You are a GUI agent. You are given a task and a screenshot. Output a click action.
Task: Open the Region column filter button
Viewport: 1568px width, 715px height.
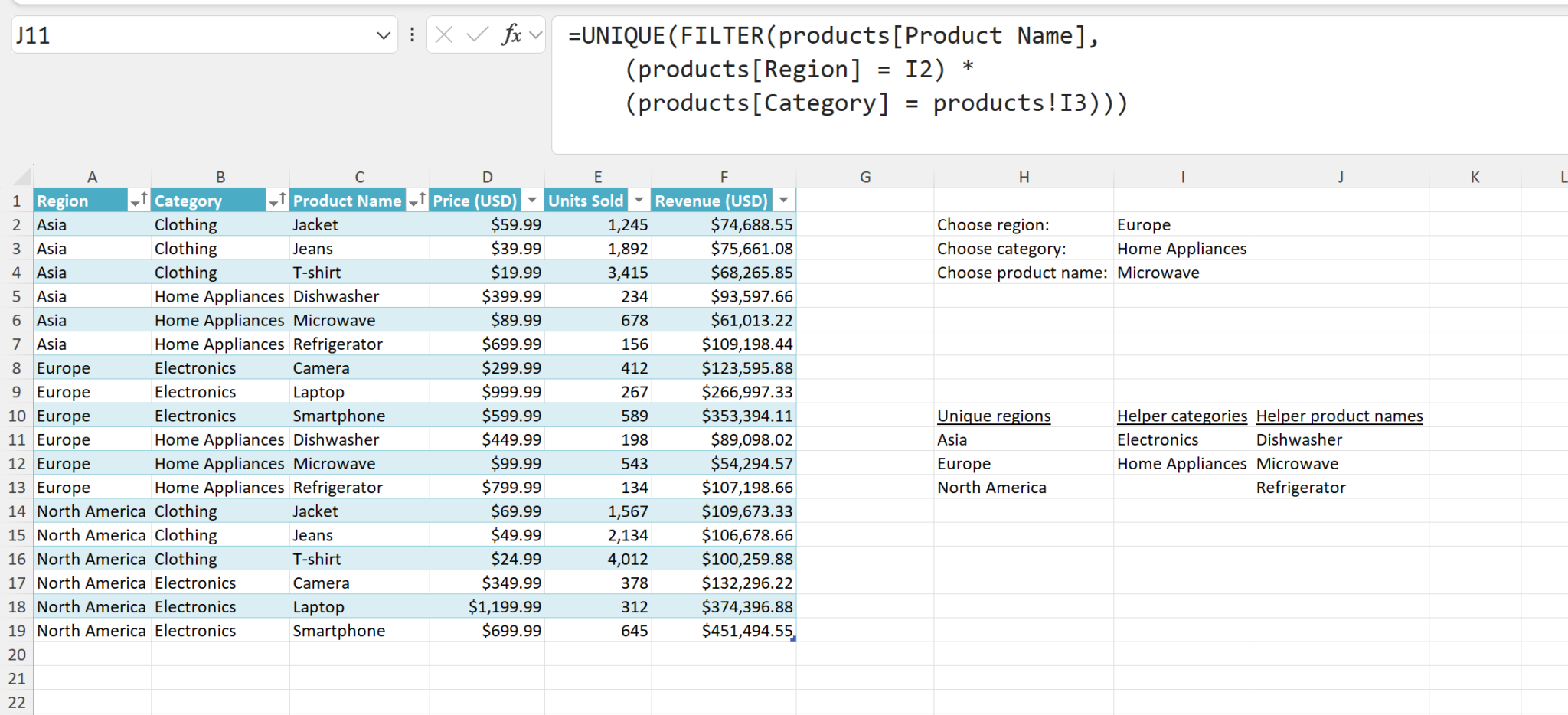pos(139,201)
